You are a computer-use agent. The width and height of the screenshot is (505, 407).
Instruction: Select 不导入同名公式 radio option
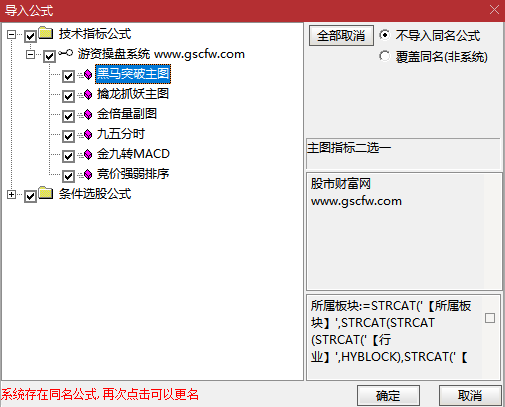pyautogui.click(x=385, y=35)
